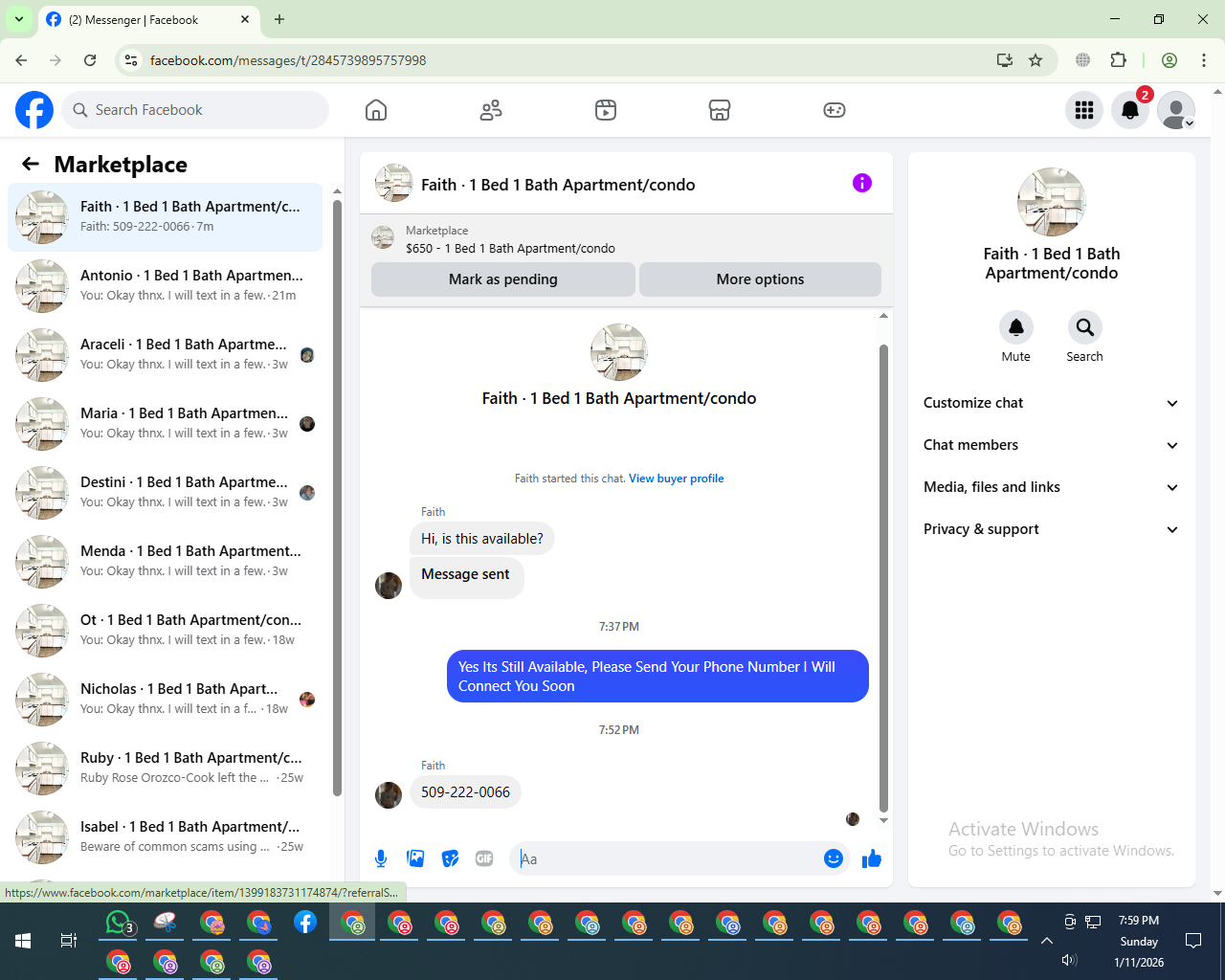Open Windows notification center icon
The height and width of the screenshot is (980, 1225).
1193,941
